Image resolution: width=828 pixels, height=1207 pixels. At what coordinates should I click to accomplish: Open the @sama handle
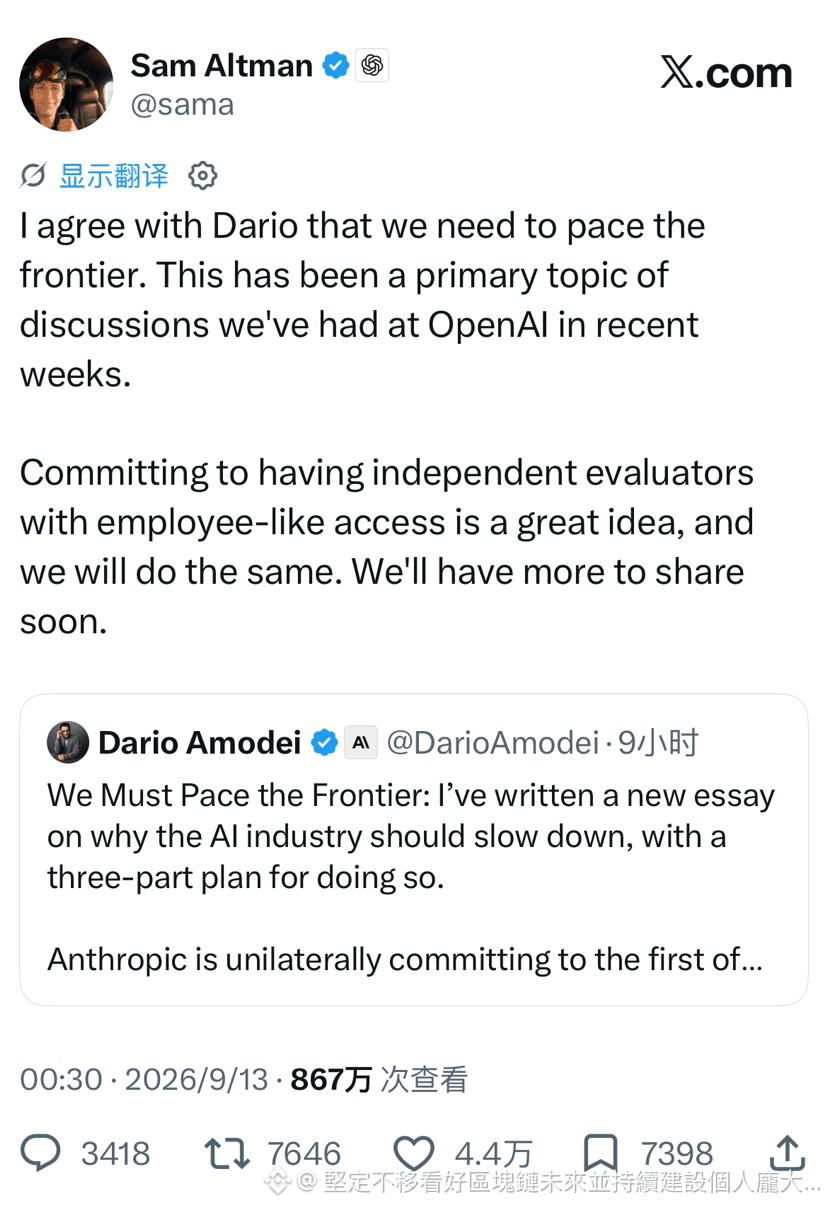[182, 104]
